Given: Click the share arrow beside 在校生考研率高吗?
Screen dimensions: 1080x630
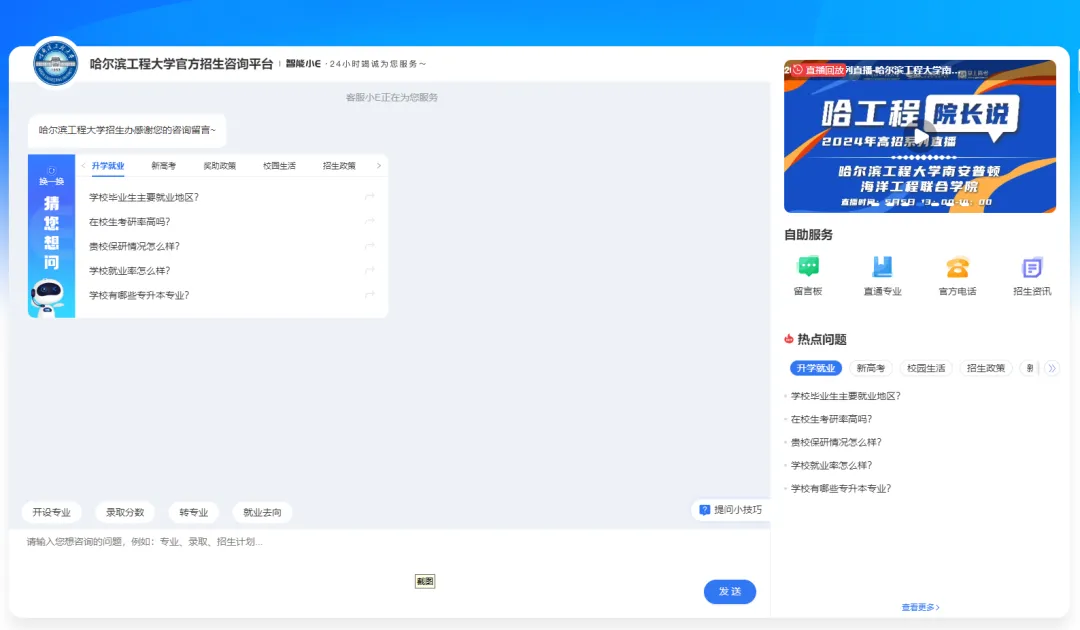Looking at the screenshot, I should tap(370, 222).
